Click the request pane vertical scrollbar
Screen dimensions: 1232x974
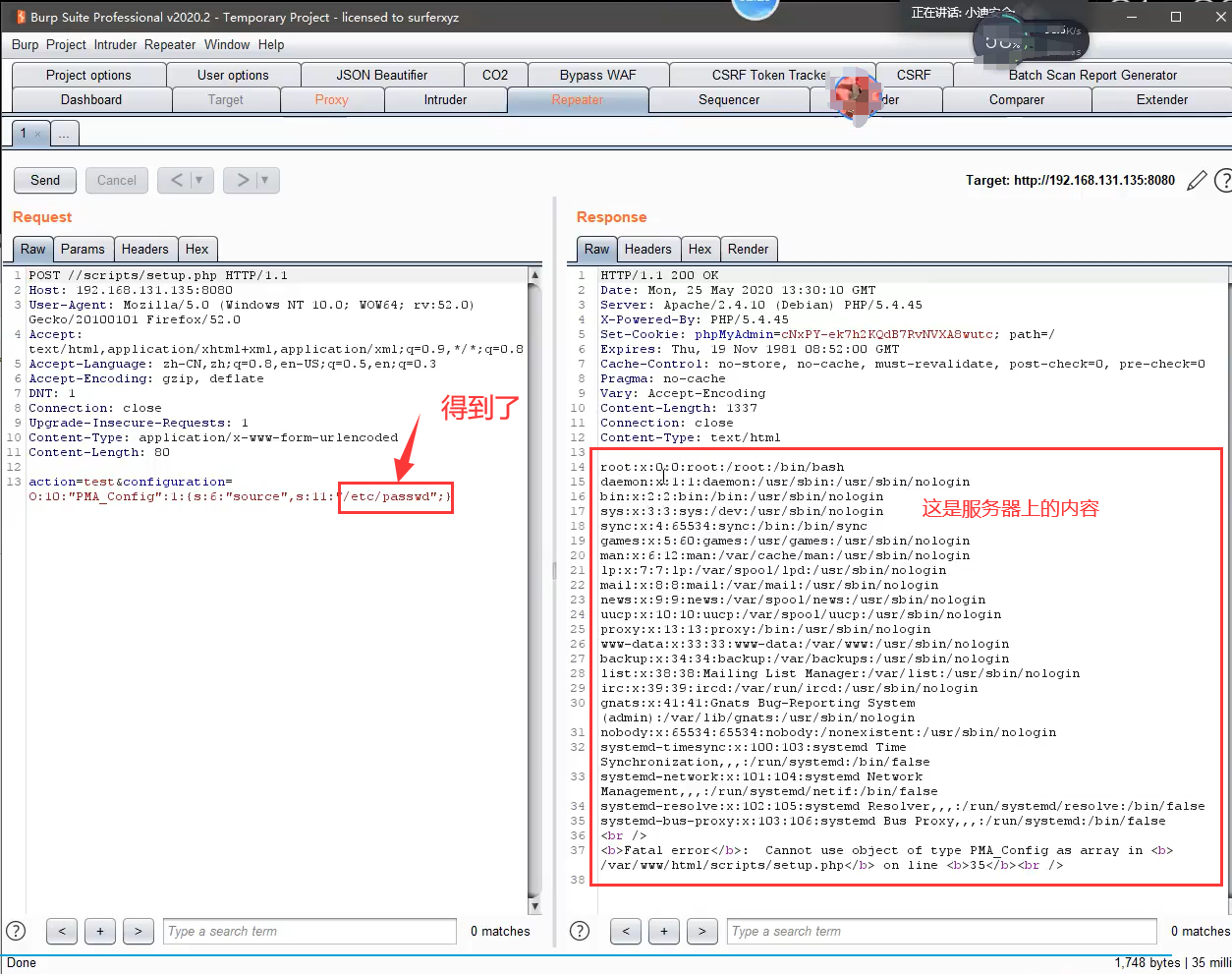tap(534, 590)
